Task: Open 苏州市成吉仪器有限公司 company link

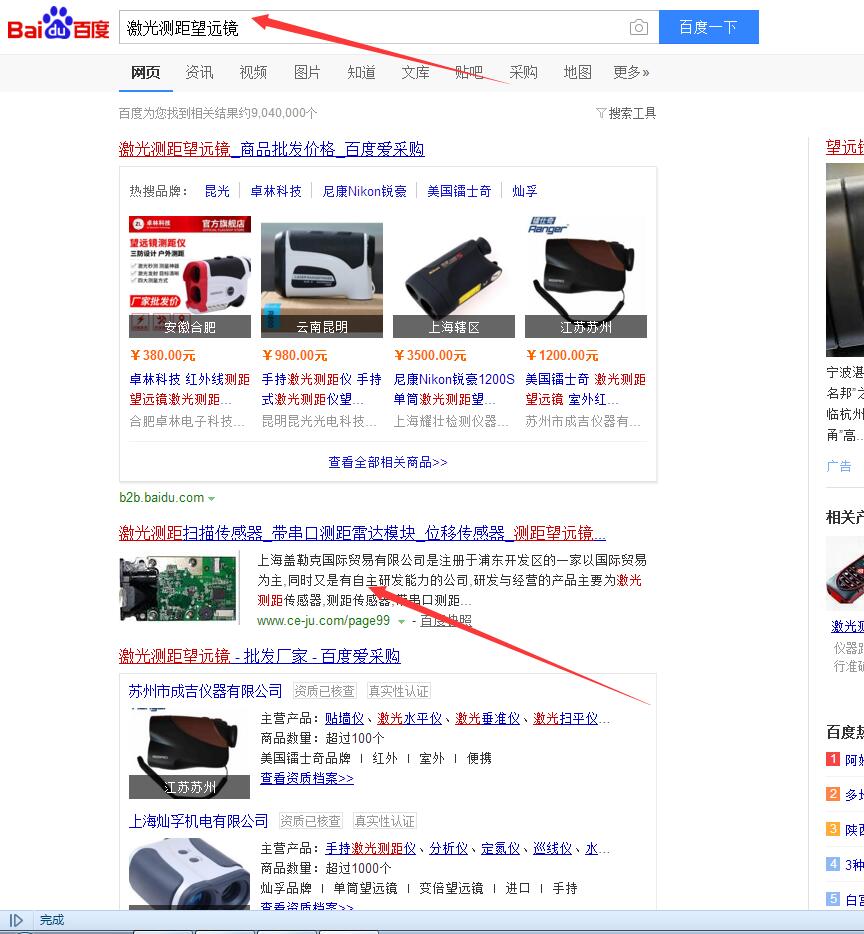Action: [205, 691]
